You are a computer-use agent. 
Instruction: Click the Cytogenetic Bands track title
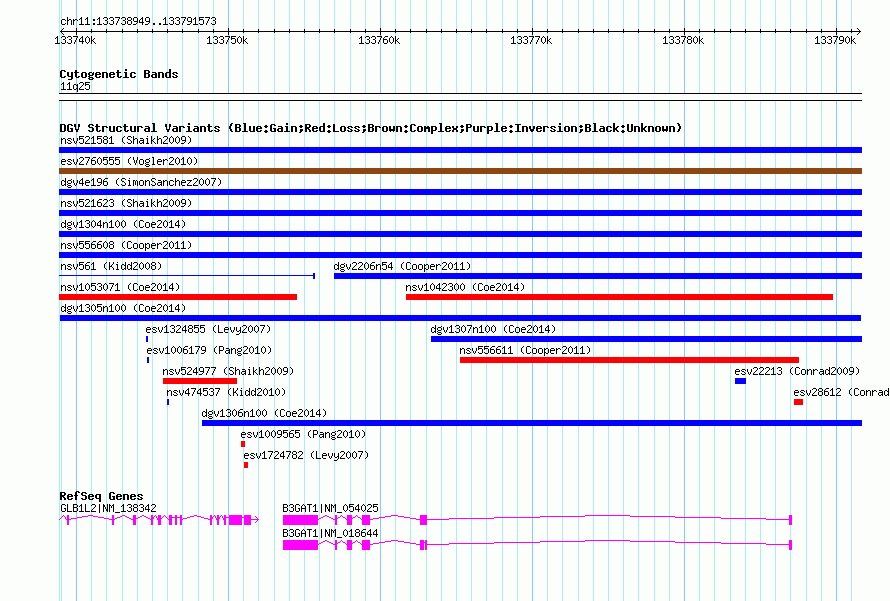tap(118, 74)
